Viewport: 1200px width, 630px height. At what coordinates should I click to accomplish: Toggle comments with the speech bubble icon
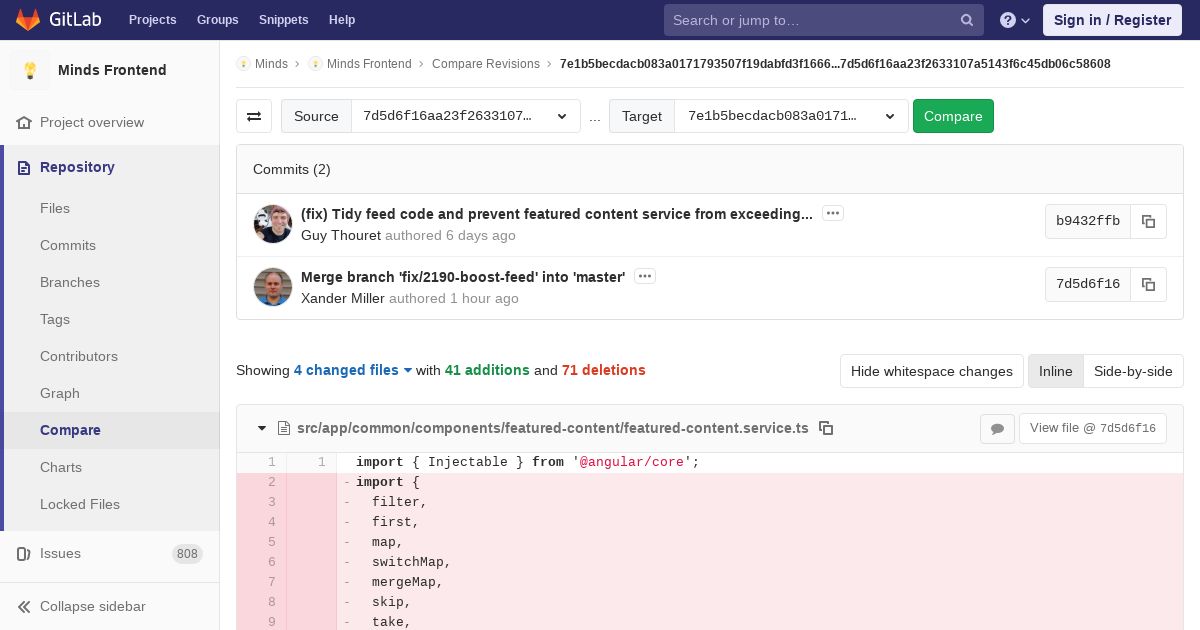coord(997,429)
